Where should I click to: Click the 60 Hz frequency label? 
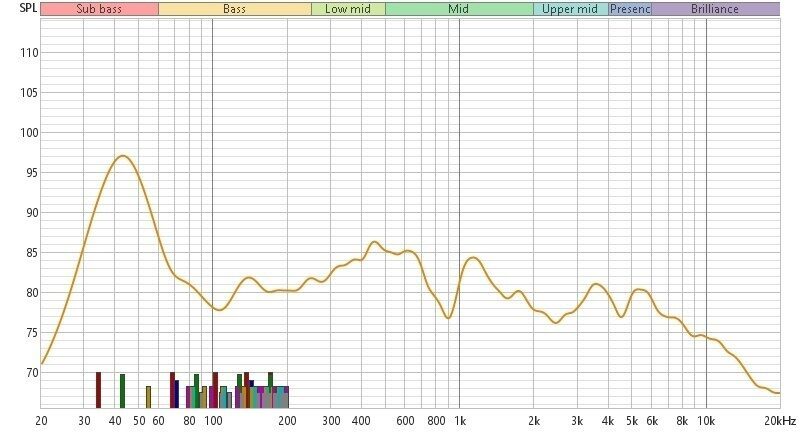[x=158, y=421]
